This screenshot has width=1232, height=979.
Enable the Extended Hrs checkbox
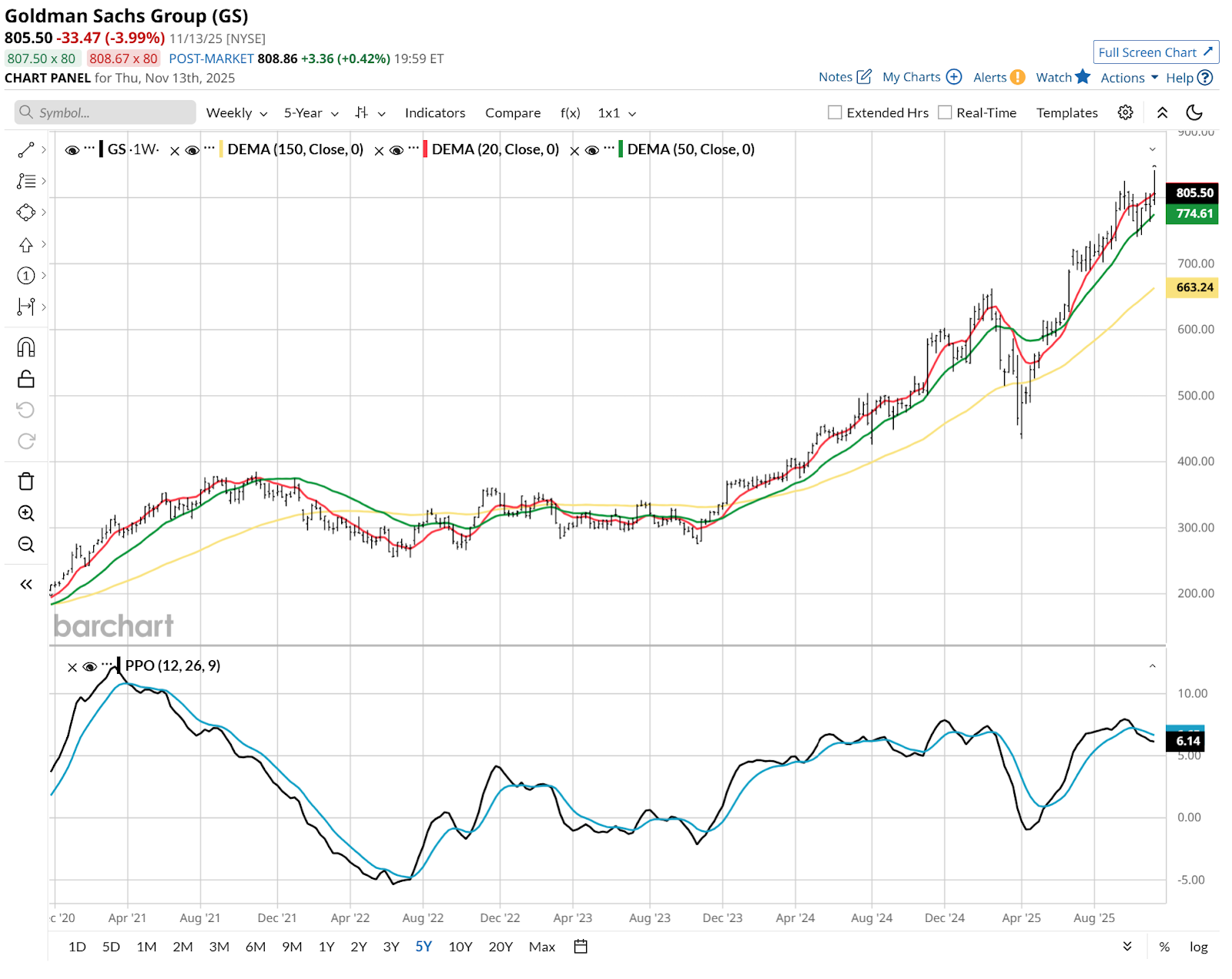pyautogui.click(x=835, y=112)
